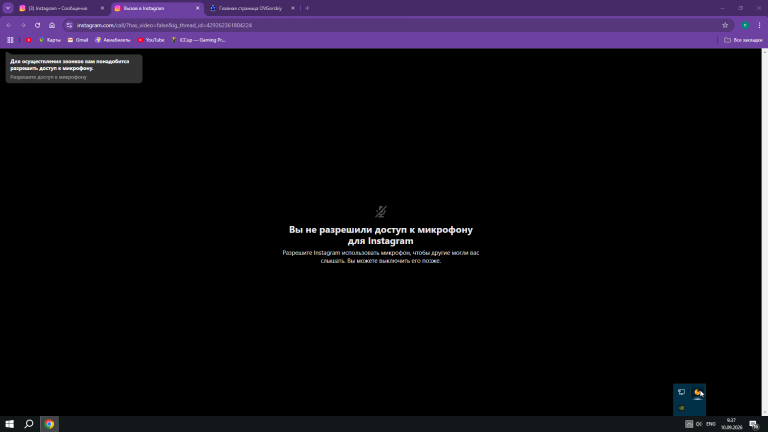
Task: Open the ICCup Gaming bookmark
Action: click(198, 40)
